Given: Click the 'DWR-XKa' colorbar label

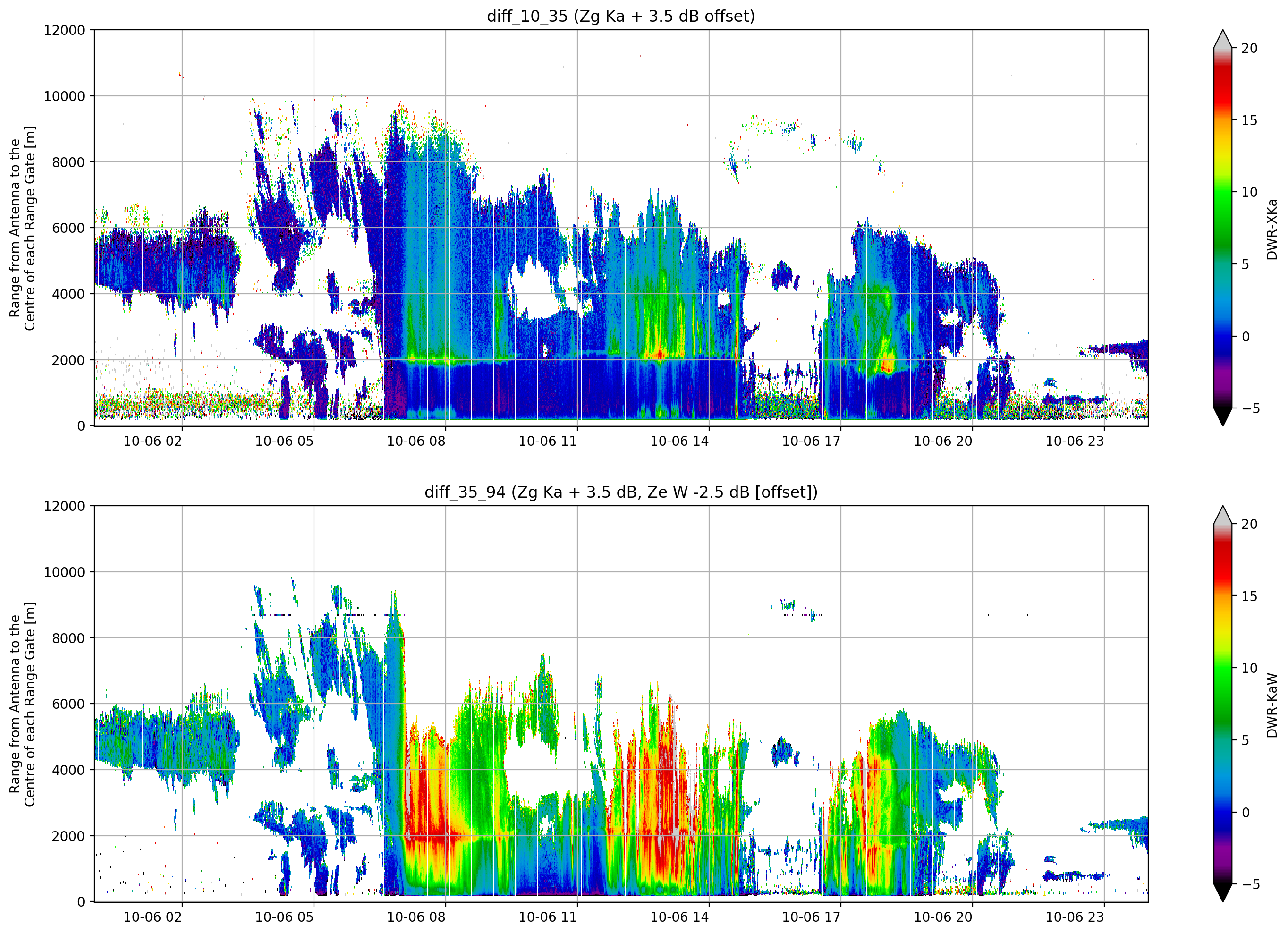Looking at the screenshot, I should (1272, 229).
